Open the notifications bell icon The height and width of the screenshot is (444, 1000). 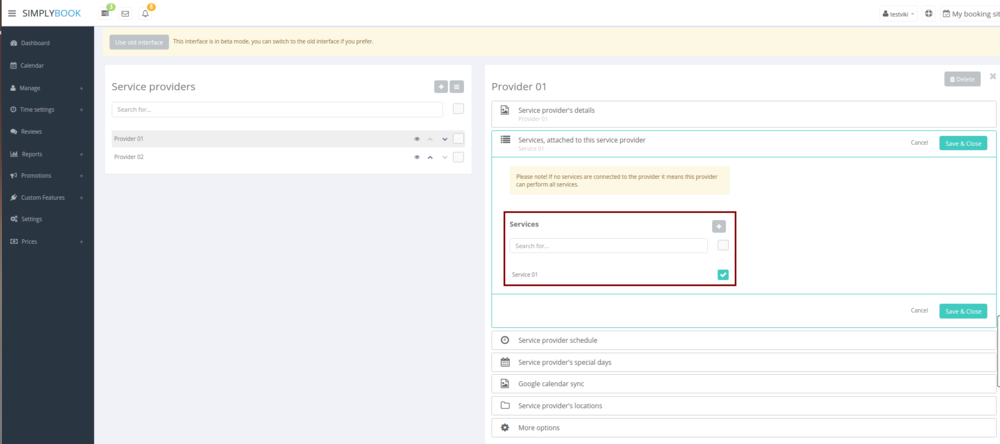[145, 14]
